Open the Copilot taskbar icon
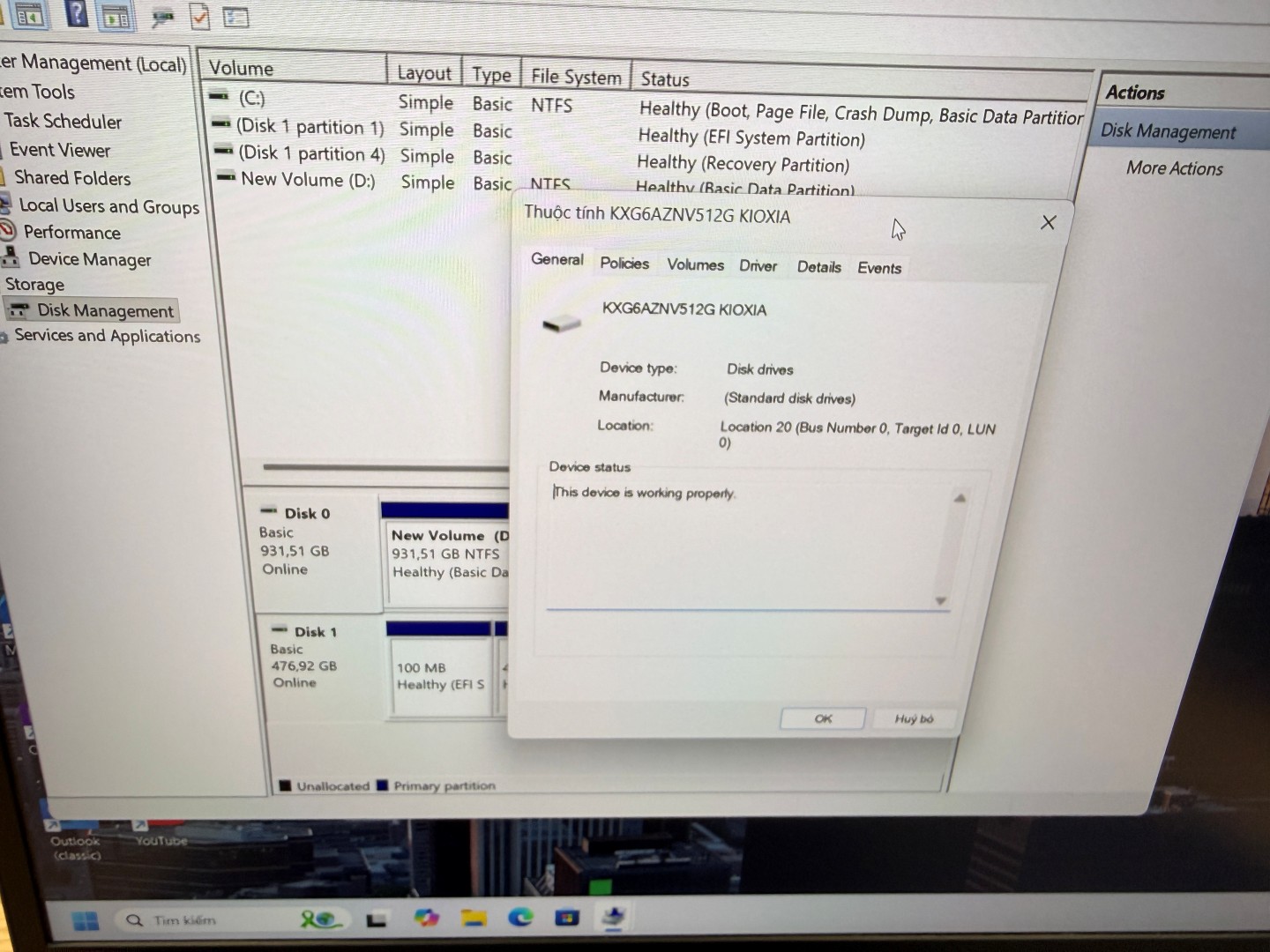Image resolution: width=1270 pixels, height=952 pixels. click(427, 919)
